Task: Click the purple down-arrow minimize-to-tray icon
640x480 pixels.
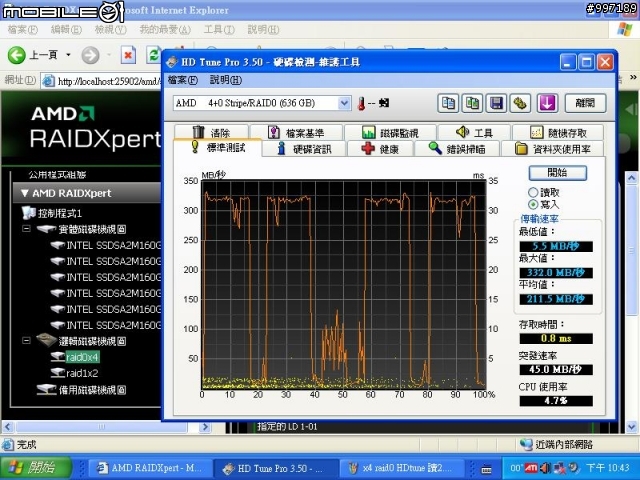Action: 547,103
